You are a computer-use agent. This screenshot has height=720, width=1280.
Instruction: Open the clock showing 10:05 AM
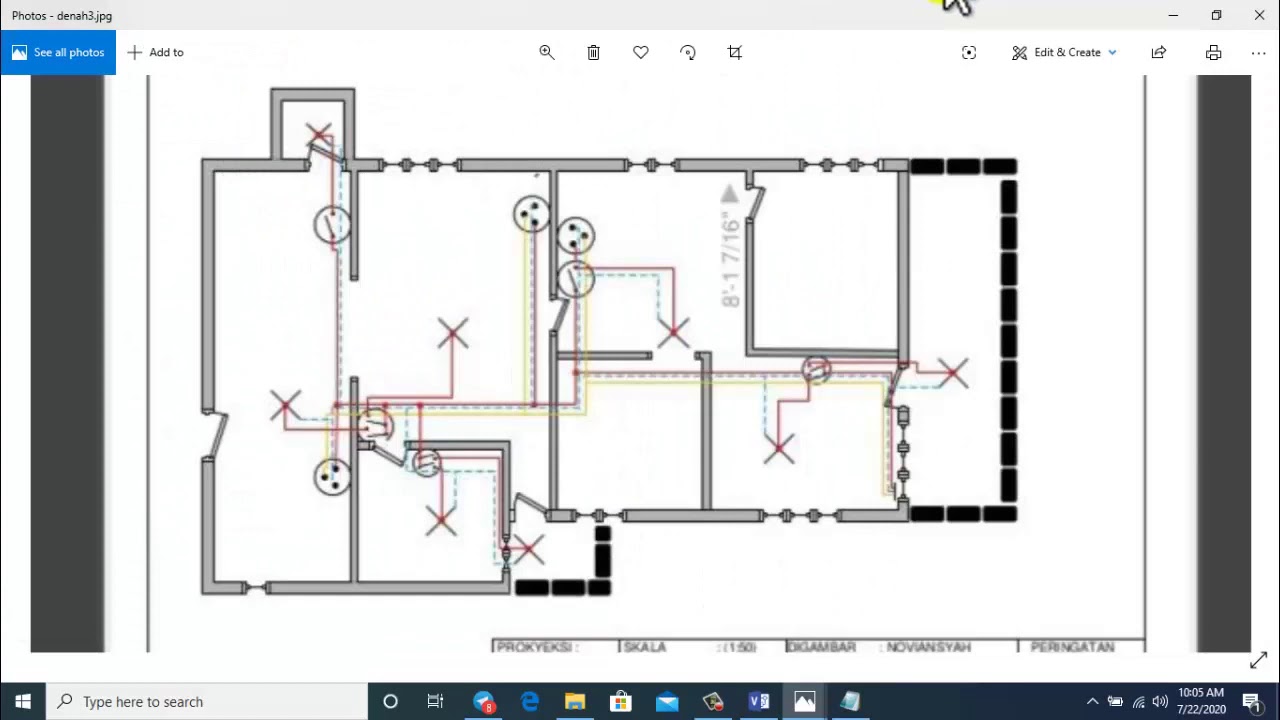click(1201, 701)
